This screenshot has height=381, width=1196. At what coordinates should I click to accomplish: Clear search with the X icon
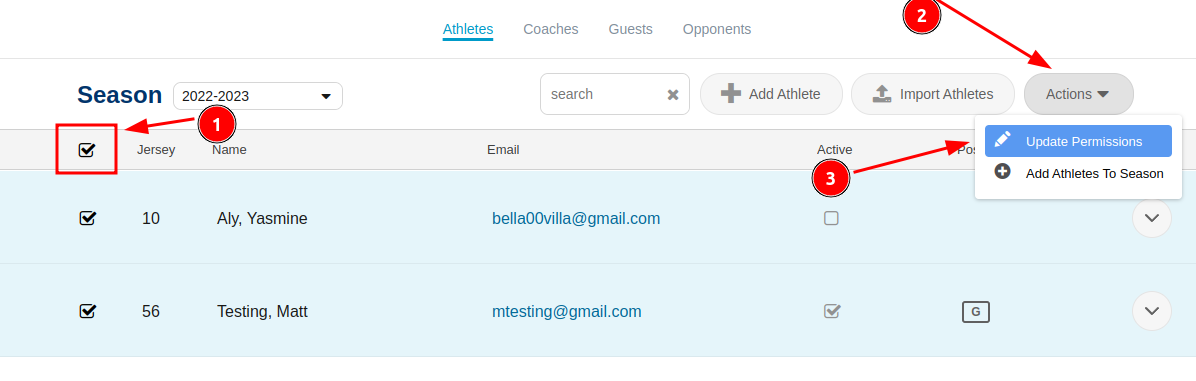673,94
